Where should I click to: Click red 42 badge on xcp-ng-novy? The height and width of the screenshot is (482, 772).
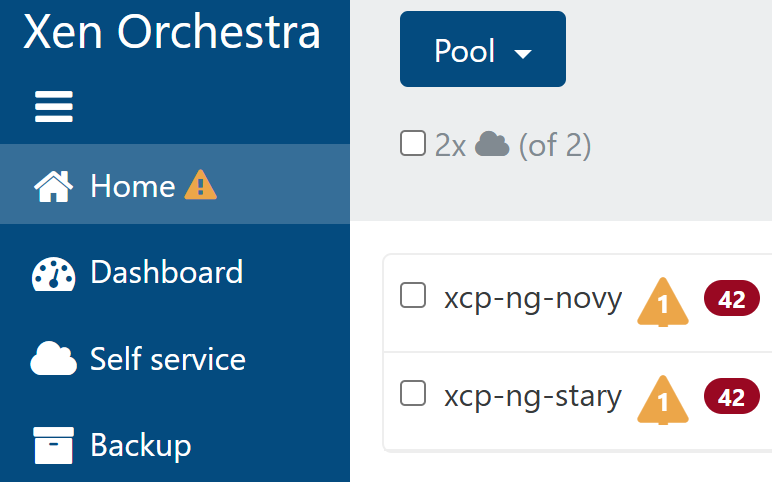click(732, 299)
